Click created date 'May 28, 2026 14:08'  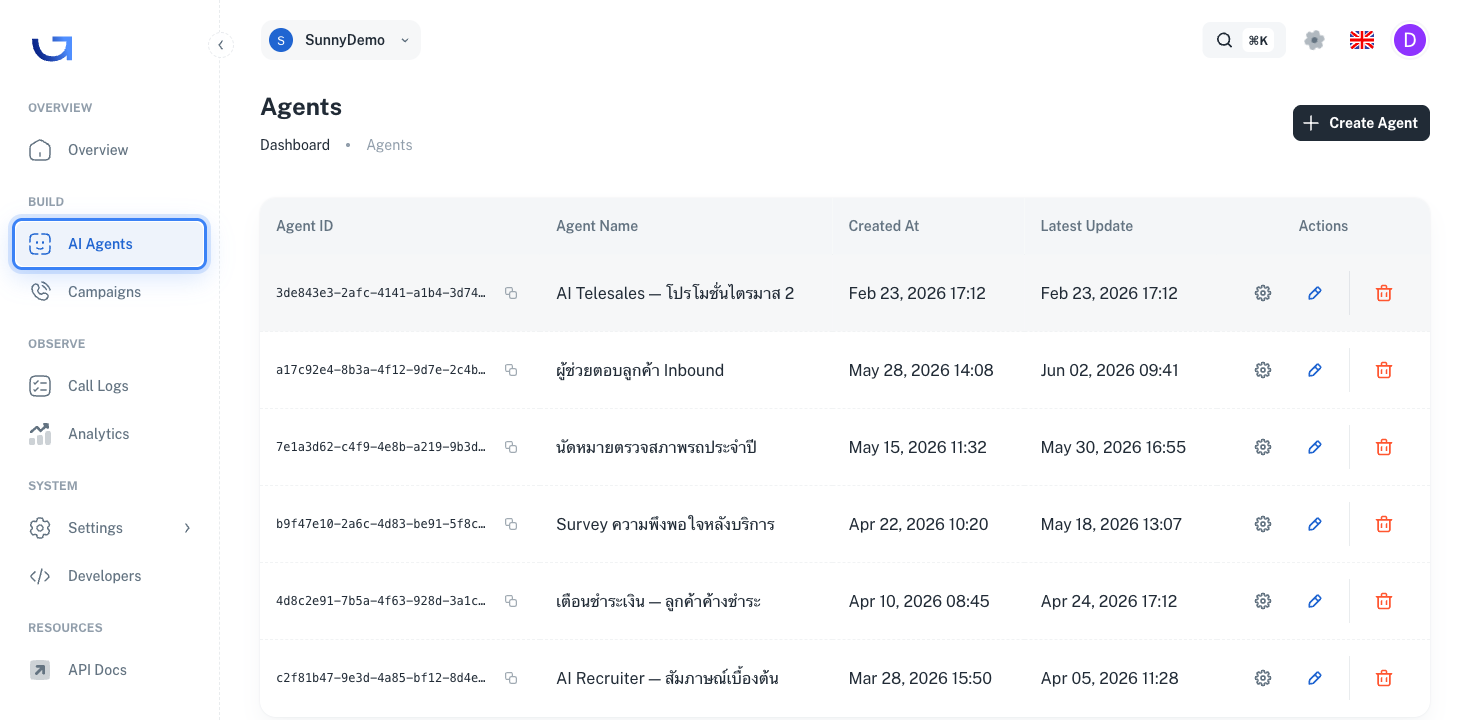tap(921, 370)
